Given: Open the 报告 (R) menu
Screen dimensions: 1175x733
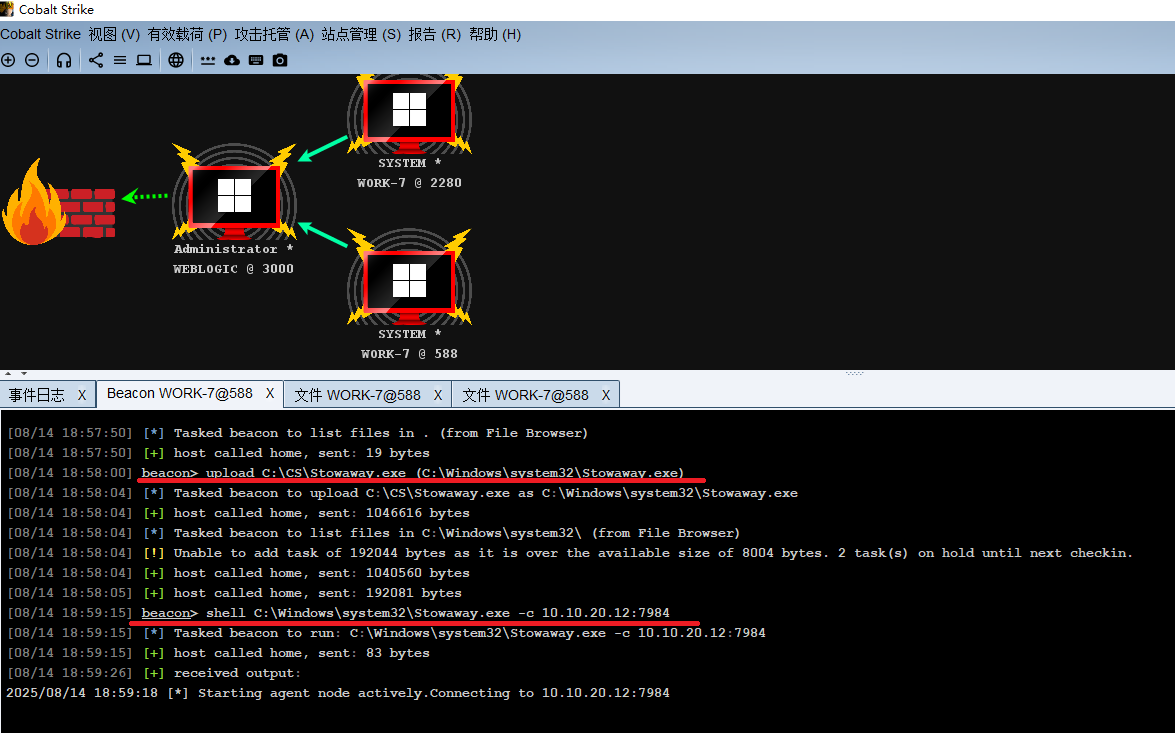Looking at the screenshot, I should (x=434, y=34).
